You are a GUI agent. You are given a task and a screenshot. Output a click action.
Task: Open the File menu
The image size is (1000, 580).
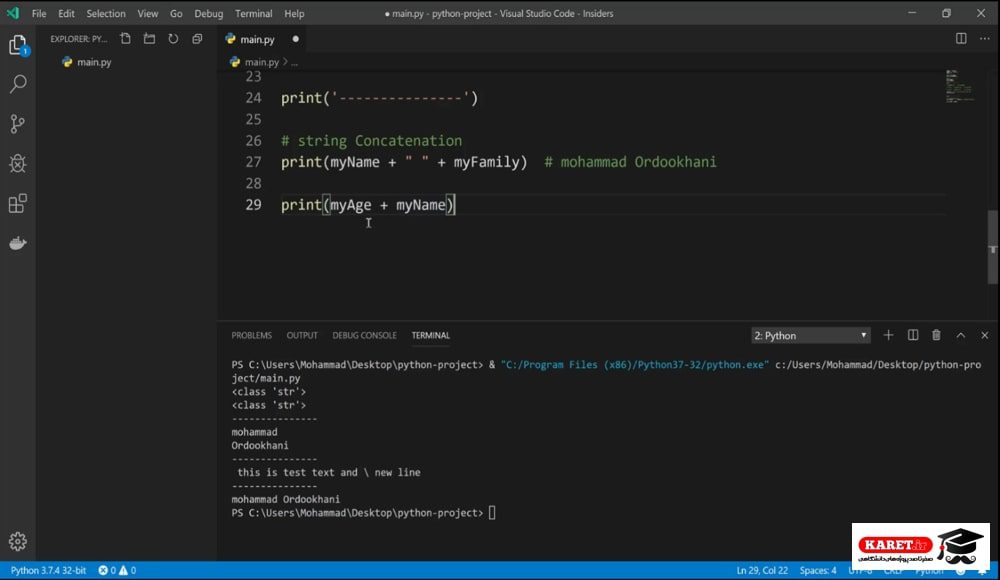coord(39,13)
